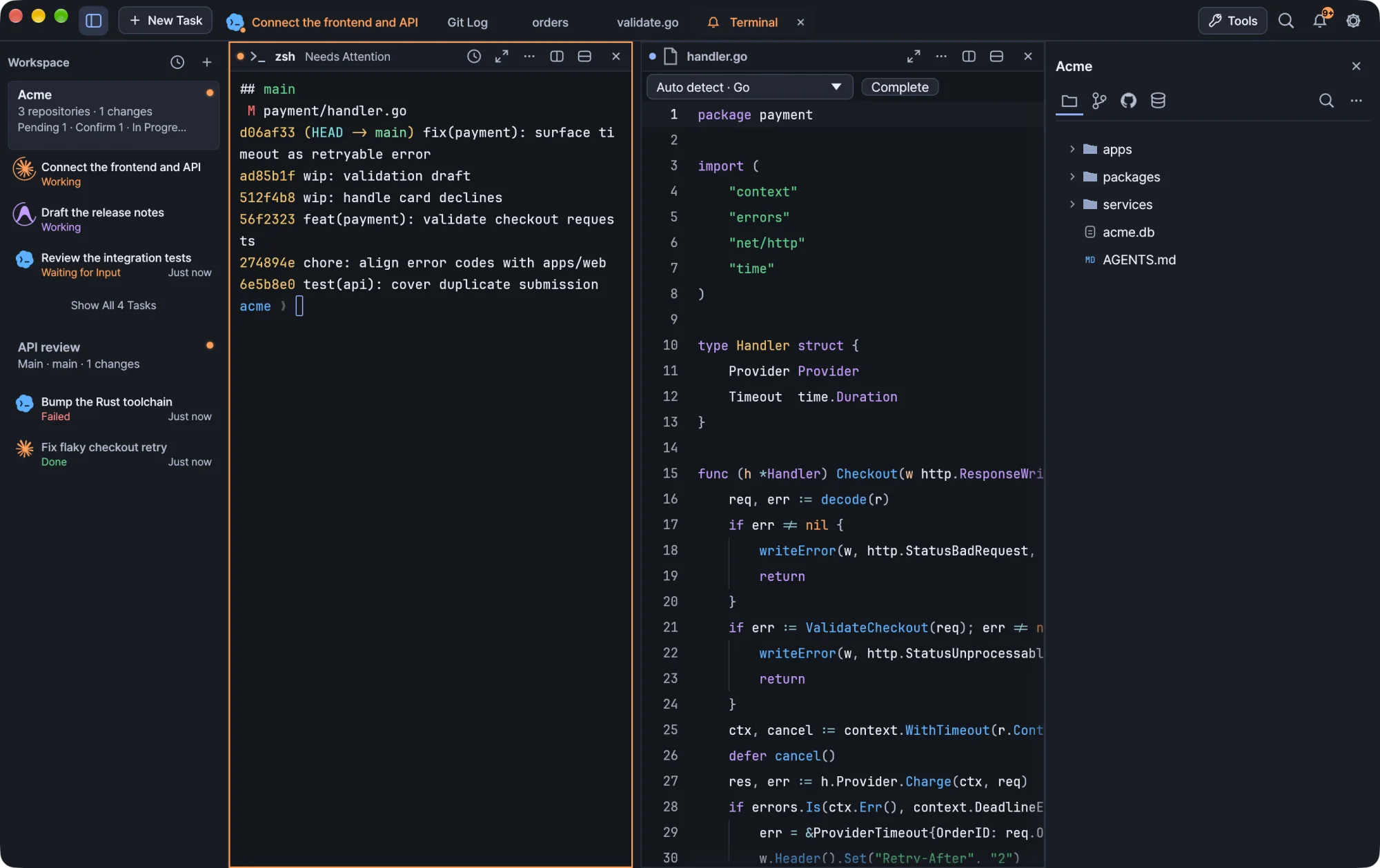Open the GitHub icon in Acme panel

1128,101
